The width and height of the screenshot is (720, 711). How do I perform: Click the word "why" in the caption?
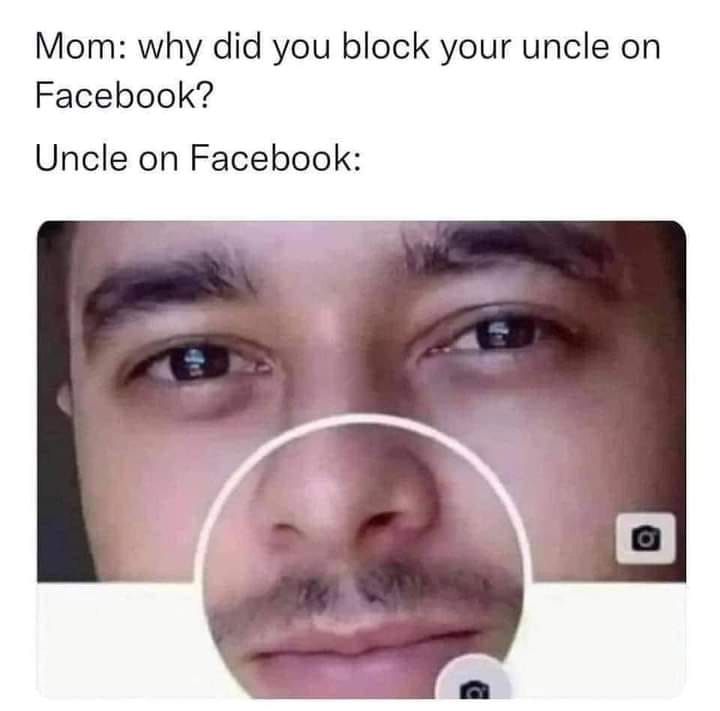(x=170, y=48)
